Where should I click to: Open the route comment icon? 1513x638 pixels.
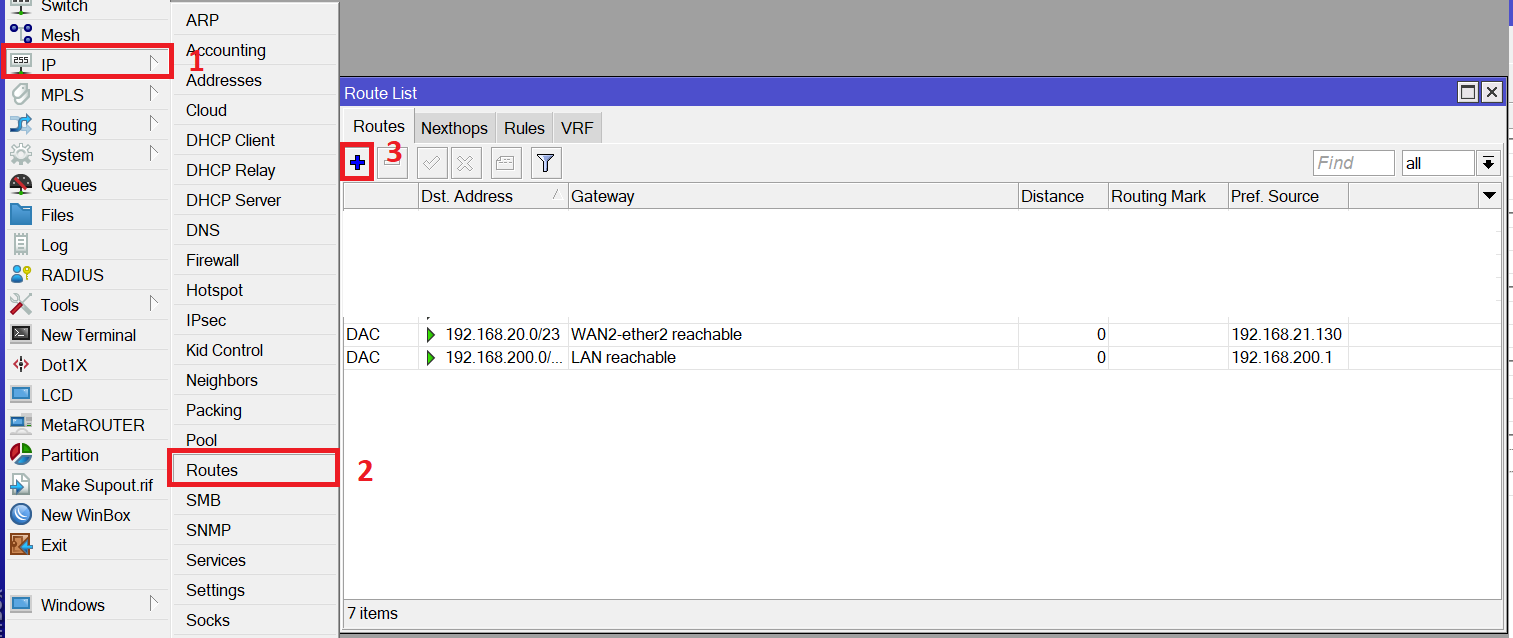tap(505, 162)
